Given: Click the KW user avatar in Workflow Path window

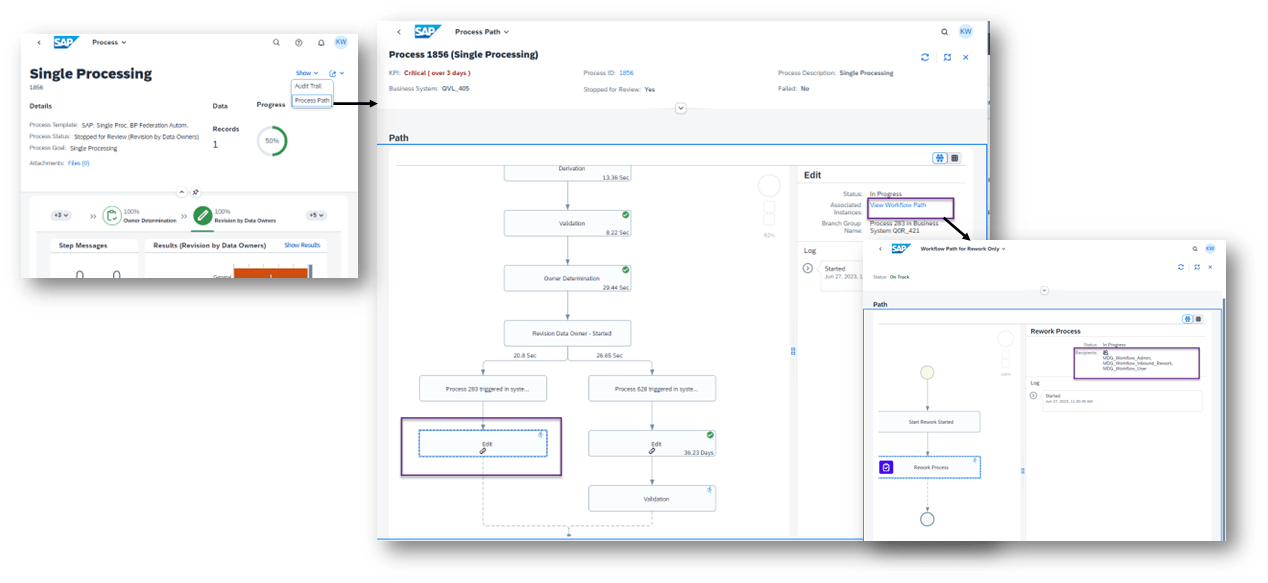Looking at the screenshot, I should 1210,248.
